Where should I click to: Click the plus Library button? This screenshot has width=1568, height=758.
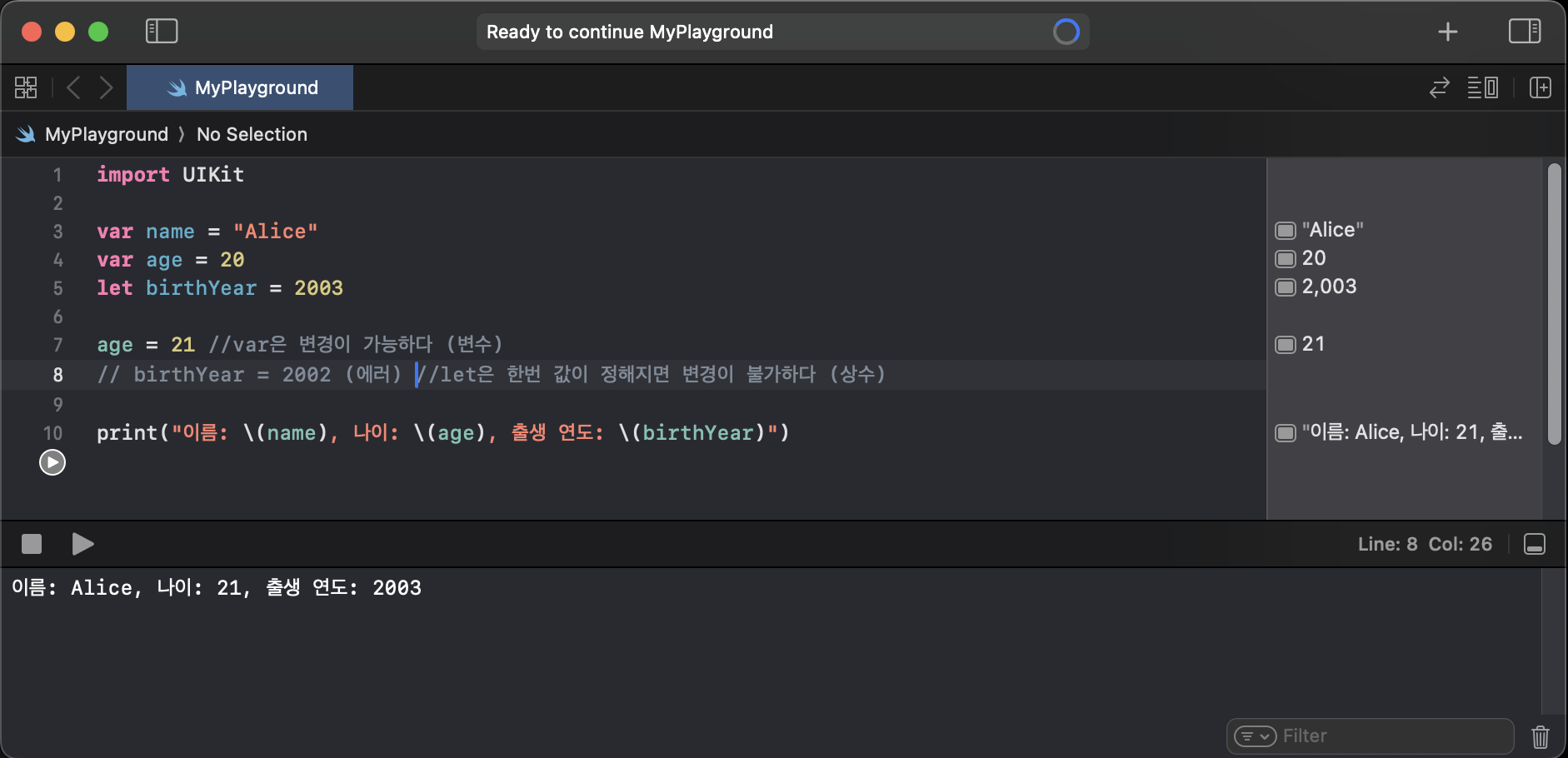[1448, 32]
